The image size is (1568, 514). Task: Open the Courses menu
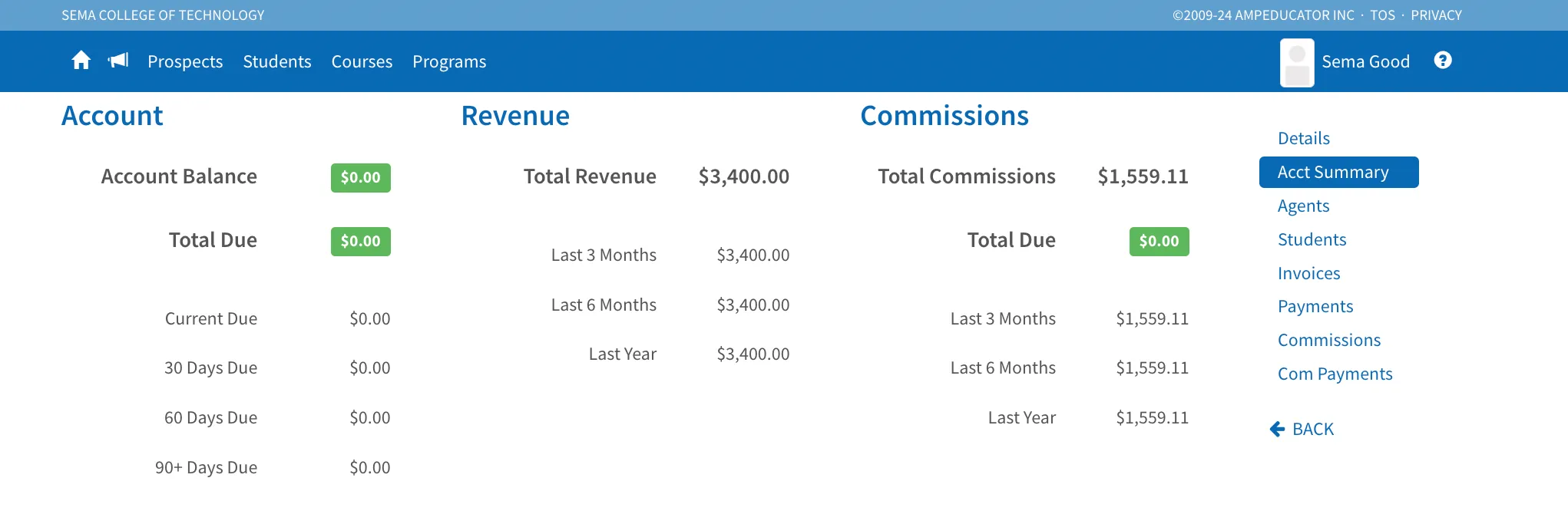(362, 61)
